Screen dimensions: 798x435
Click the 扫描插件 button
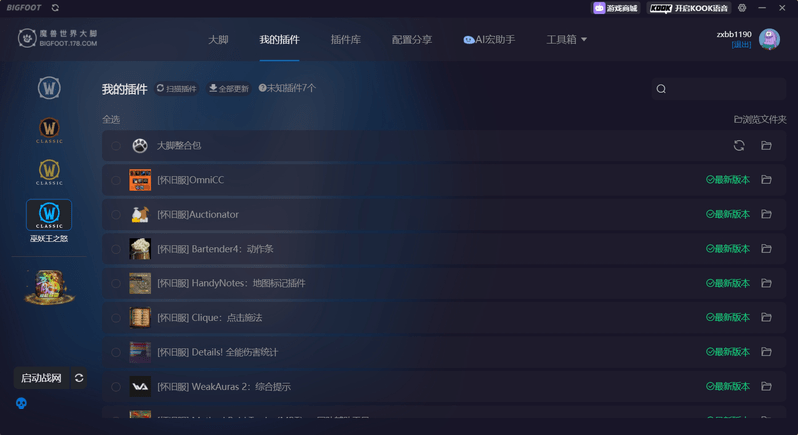[x=177, y=89]
